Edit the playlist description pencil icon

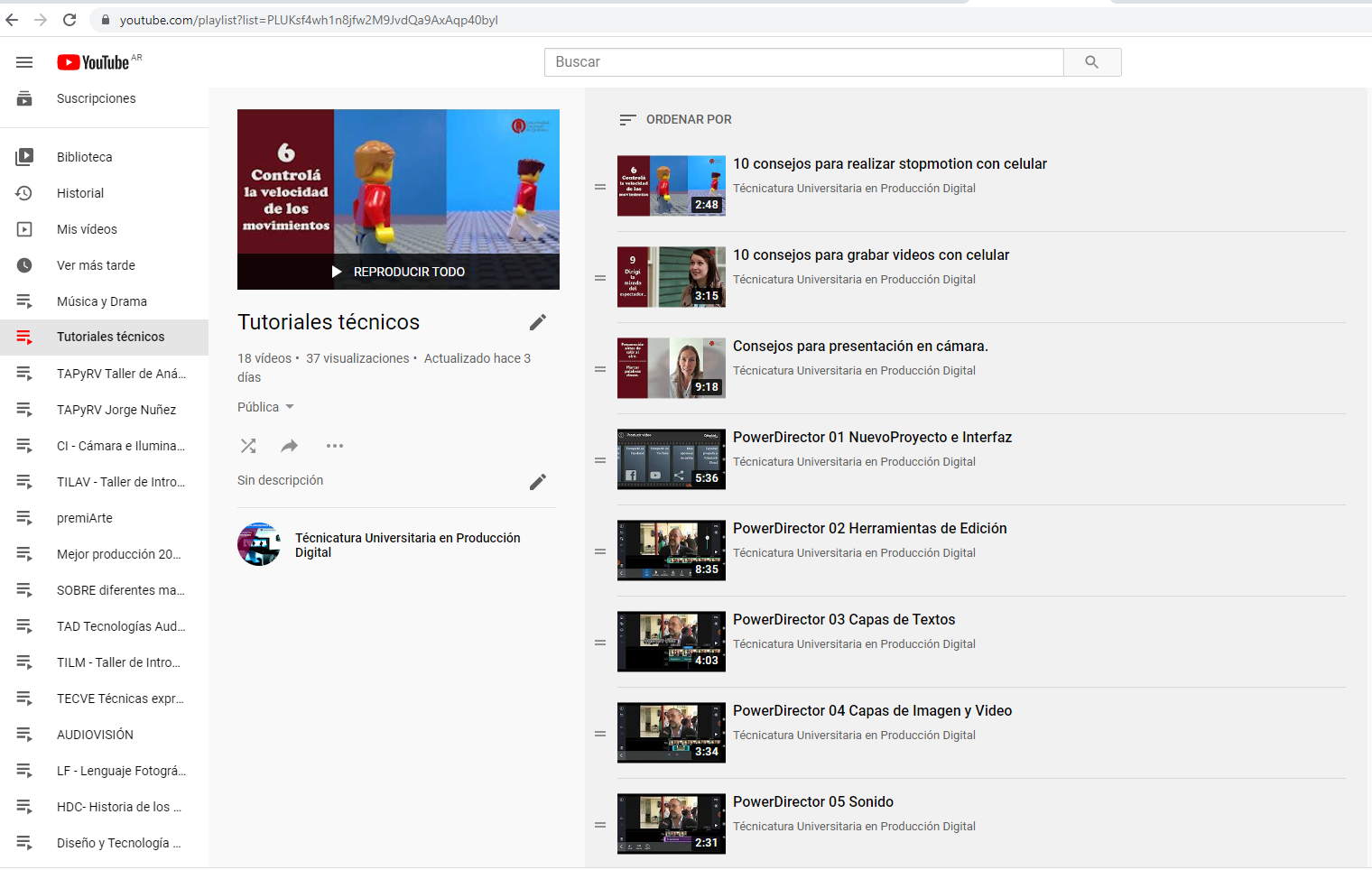coord(538,482)
